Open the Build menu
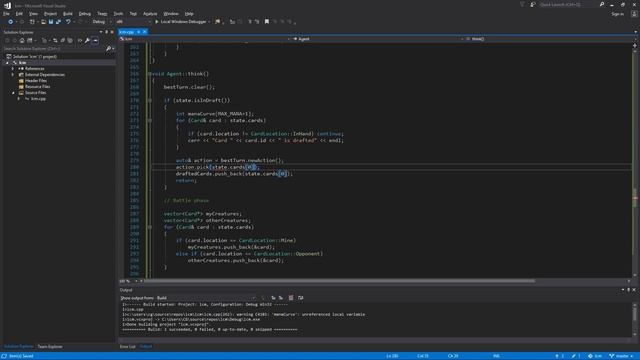 (67, 13)
